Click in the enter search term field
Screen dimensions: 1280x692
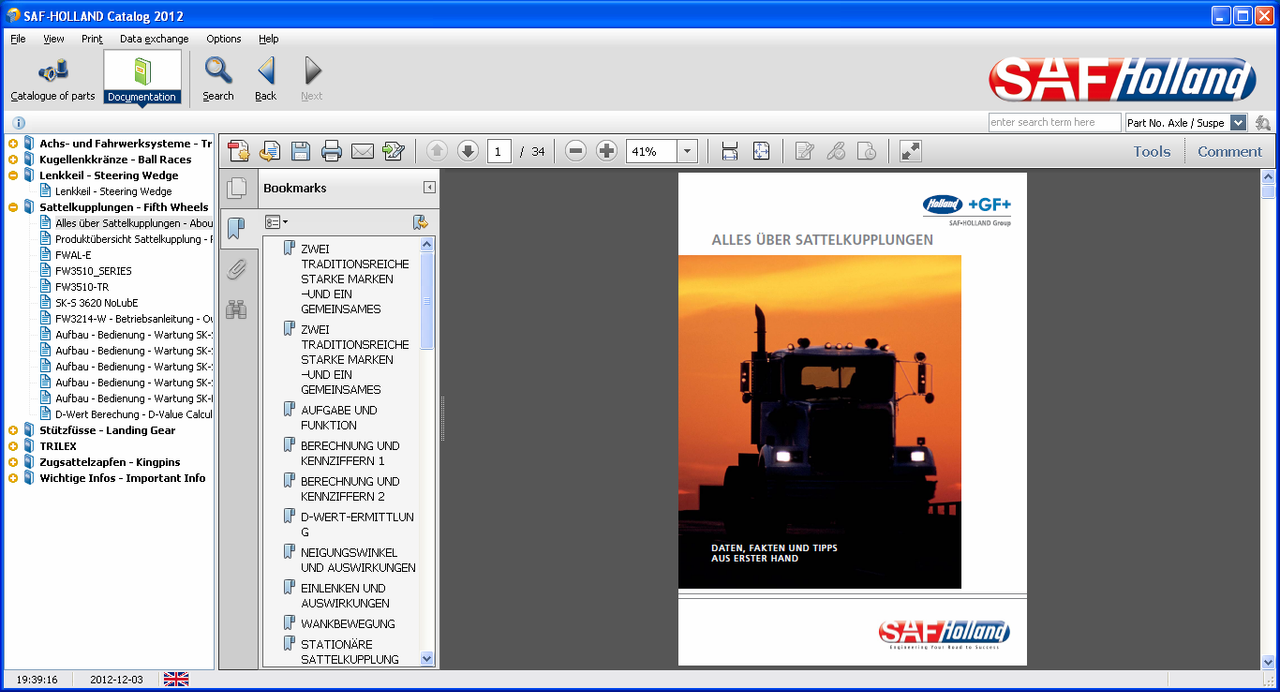point(1054,122)
